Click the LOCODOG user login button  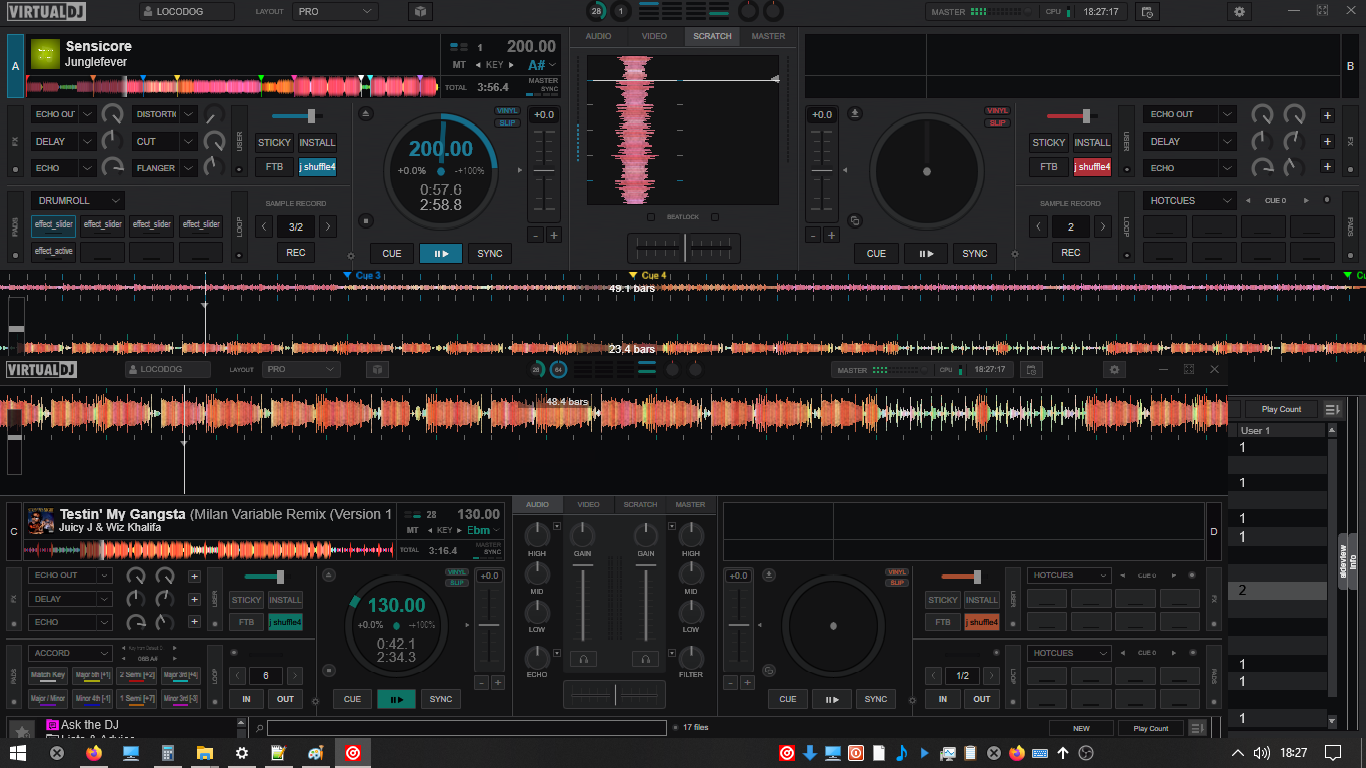[187, 12]
